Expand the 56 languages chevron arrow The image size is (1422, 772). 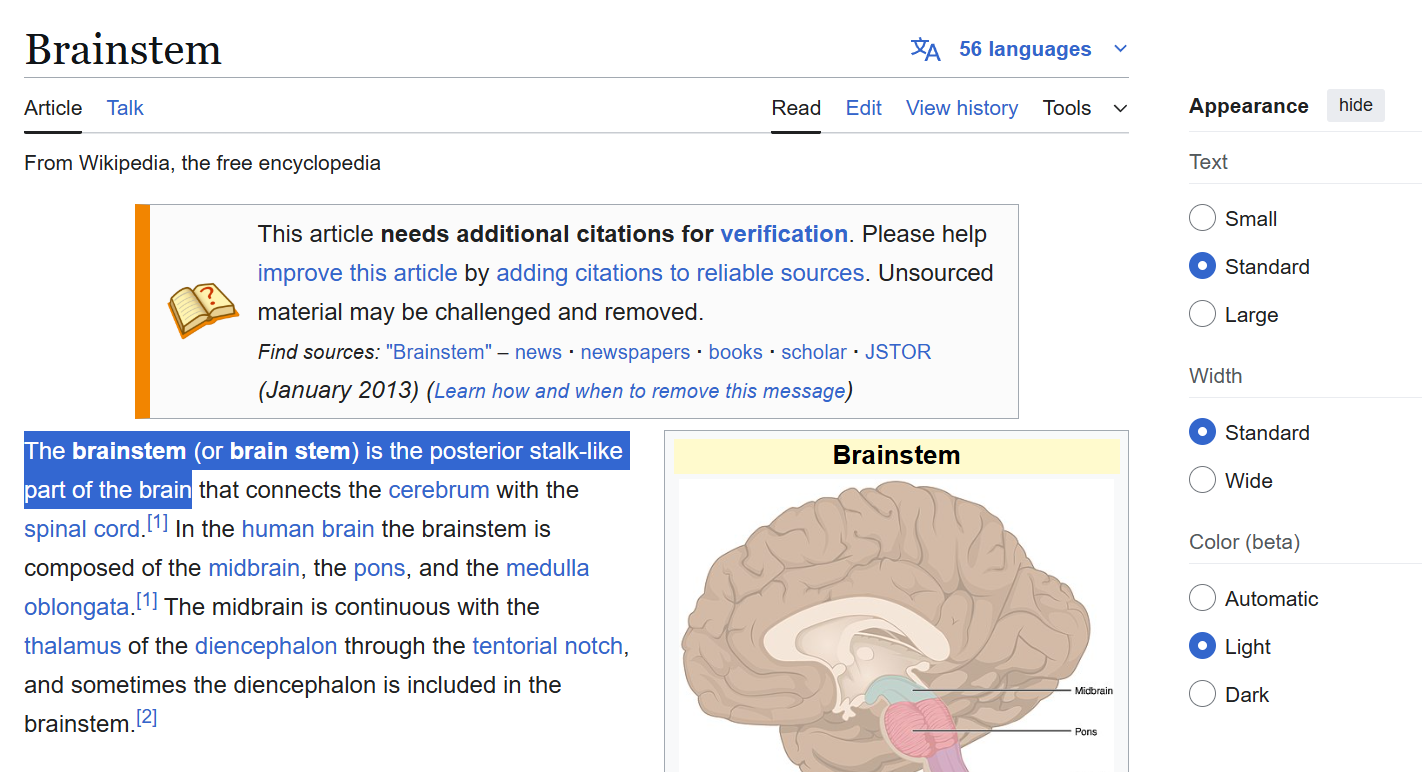1120,49
